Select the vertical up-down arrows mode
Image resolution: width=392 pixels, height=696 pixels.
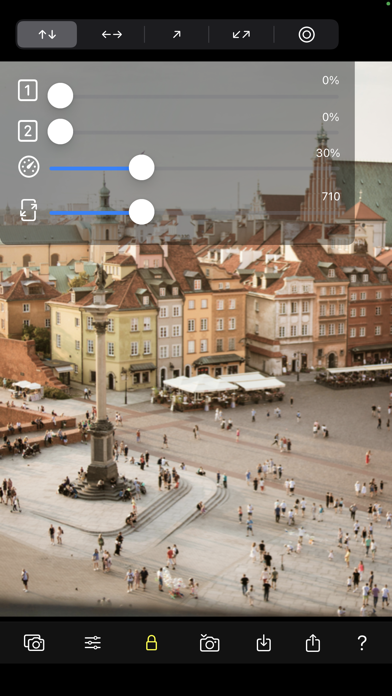47,35
